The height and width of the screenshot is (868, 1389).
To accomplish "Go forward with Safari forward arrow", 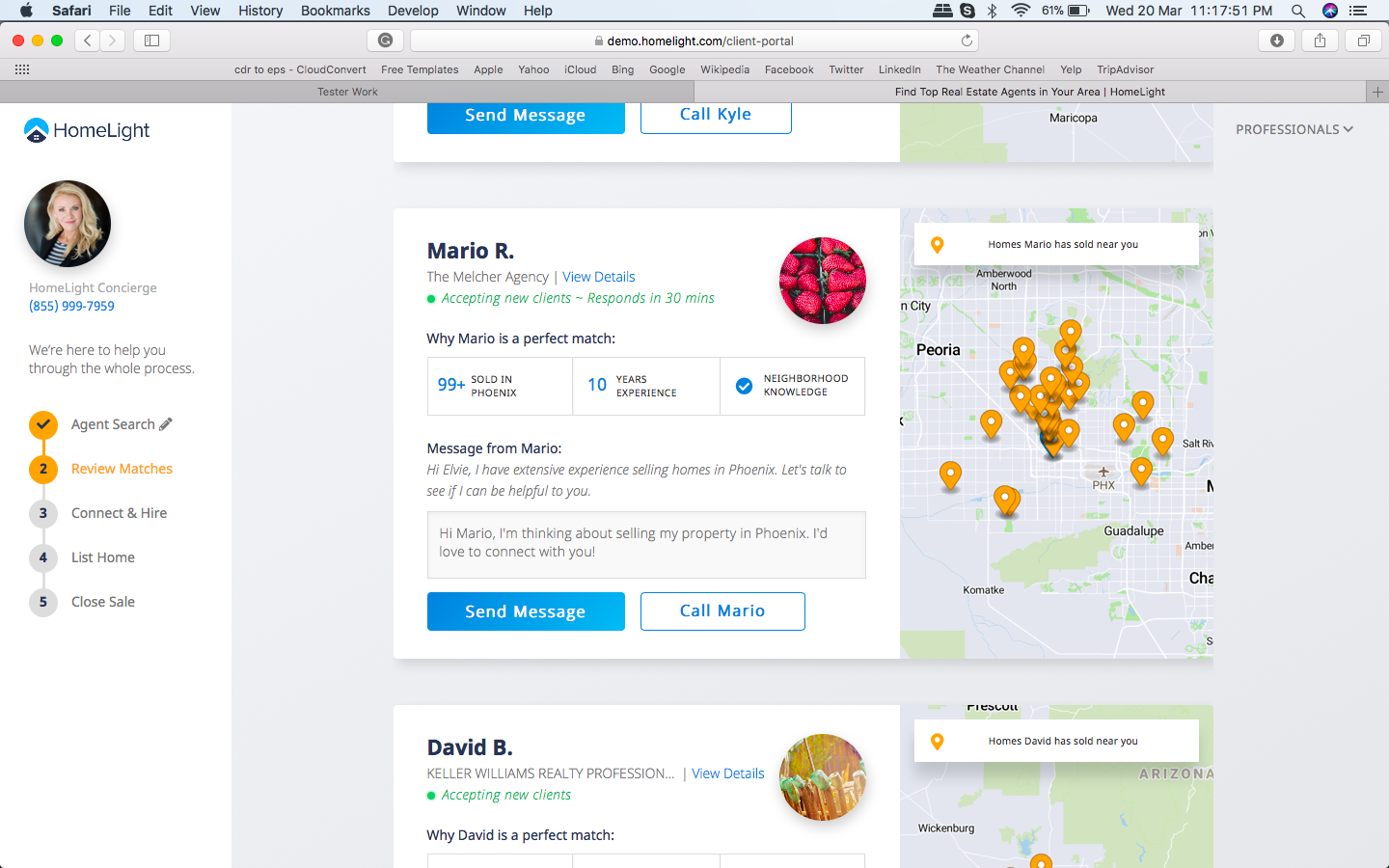I will click(113, 41).
